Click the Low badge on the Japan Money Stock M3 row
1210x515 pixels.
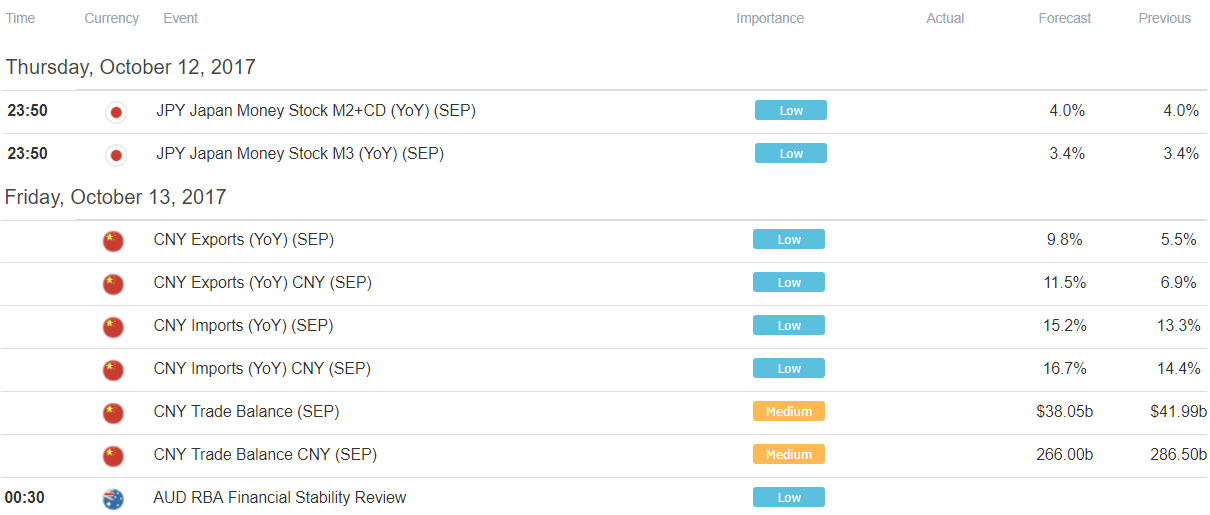[791, 154]
